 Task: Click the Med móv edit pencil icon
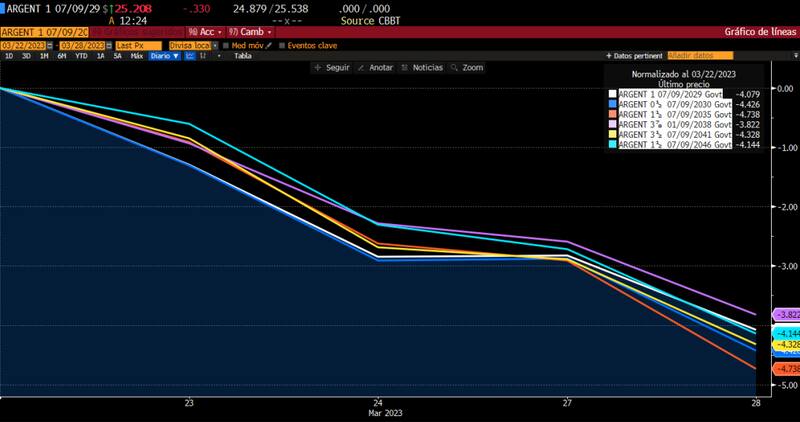point(270,45)
